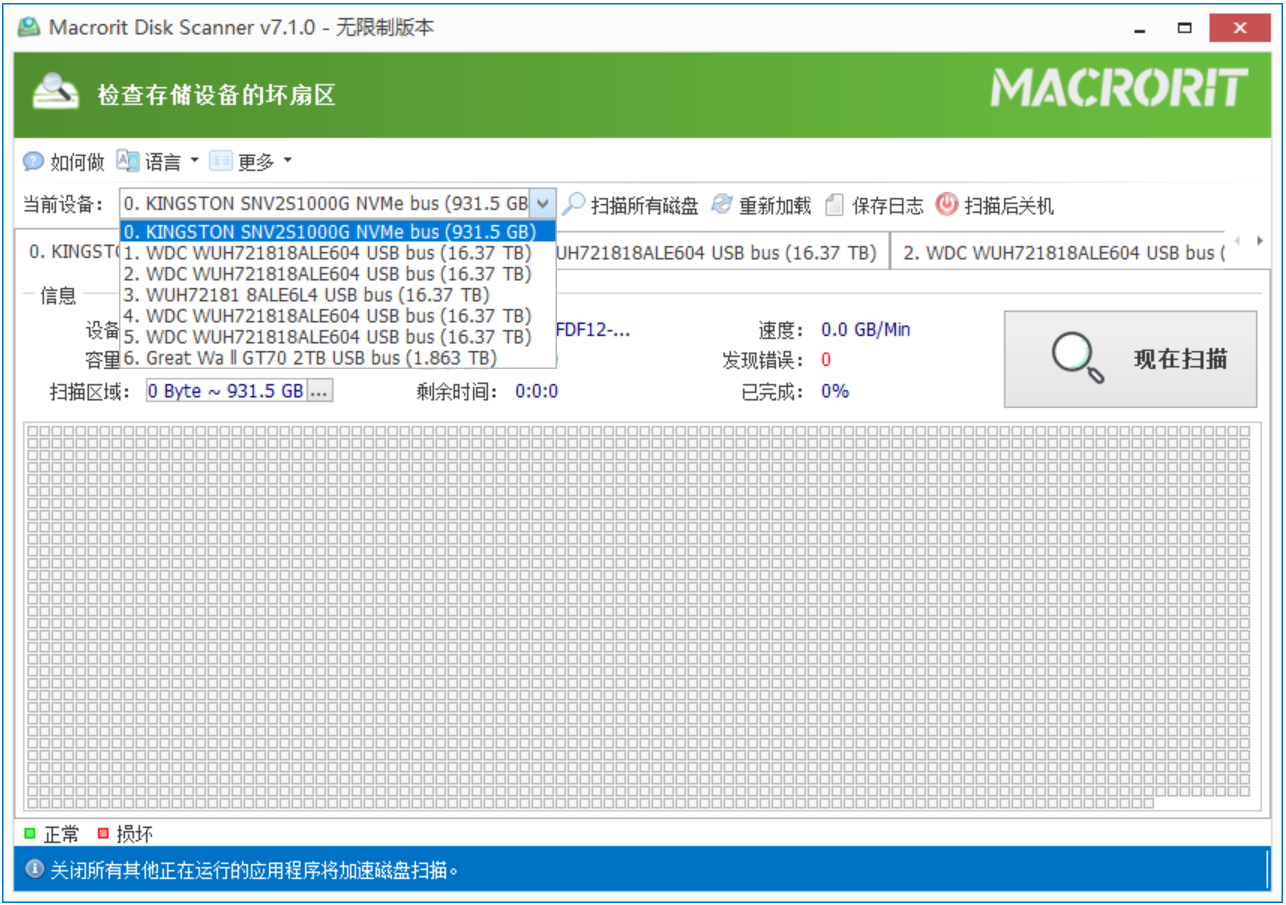Click the 0 Byte ~ 931.5 GB scan range field
1286x905 pixels.
tap(226, 391)
